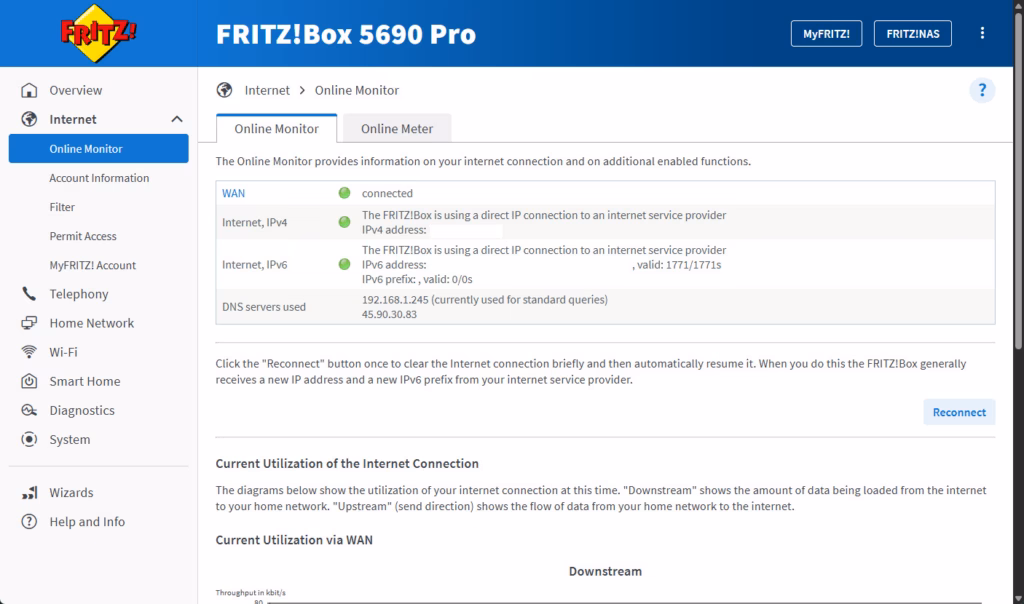Go to Permit Access submenu item
The height and width of the screenshot is (604, 1024).
click(x=83, y=236)
